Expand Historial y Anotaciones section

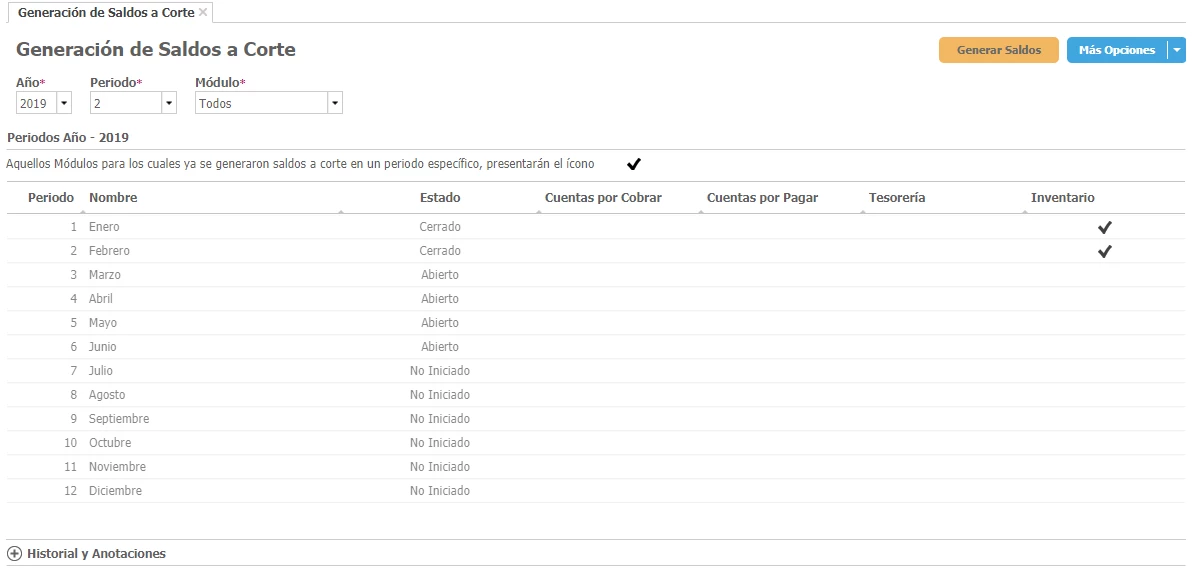click(15, 553)
